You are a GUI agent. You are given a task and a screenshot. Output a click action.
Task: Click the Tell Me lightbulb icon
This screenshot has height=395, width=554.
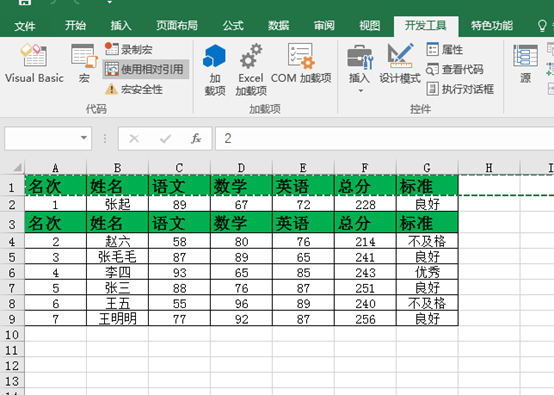point(542,26)
